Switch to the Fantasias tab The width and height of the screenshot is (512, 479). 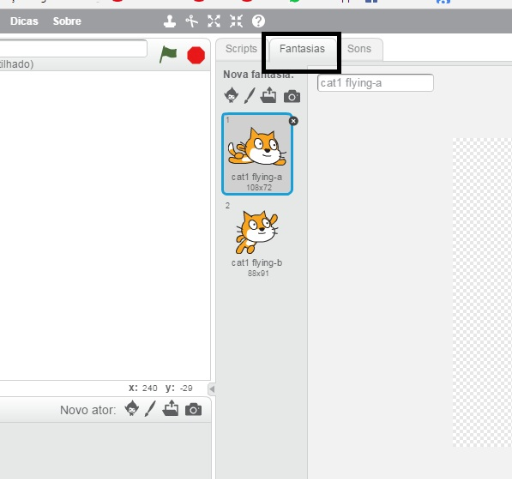coord(302,49)
